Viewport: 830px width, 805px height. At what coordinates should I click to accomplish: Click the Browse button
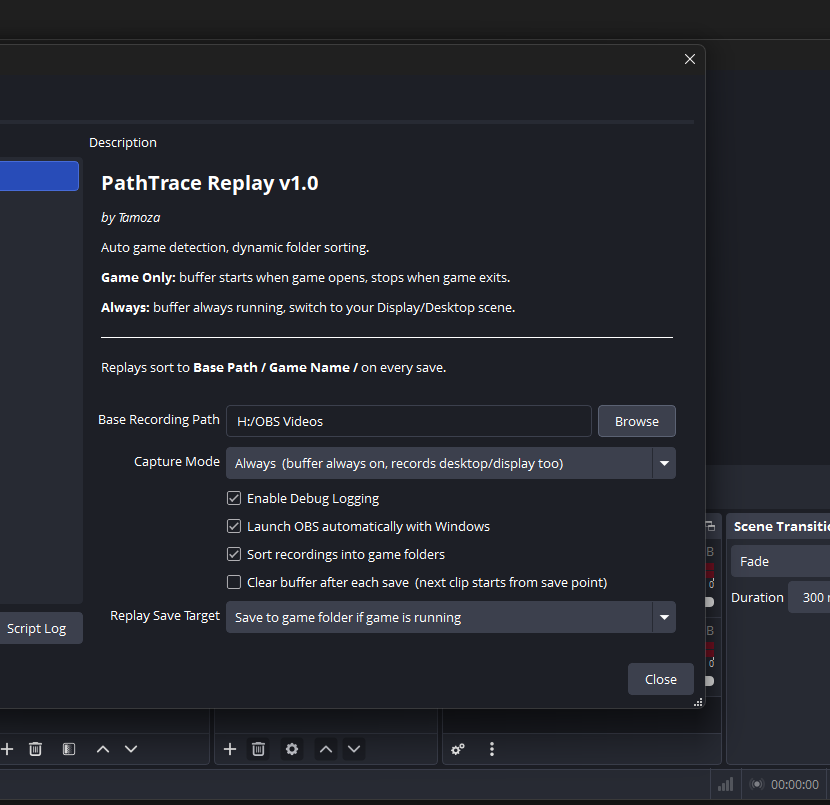[x=637, y=421]
